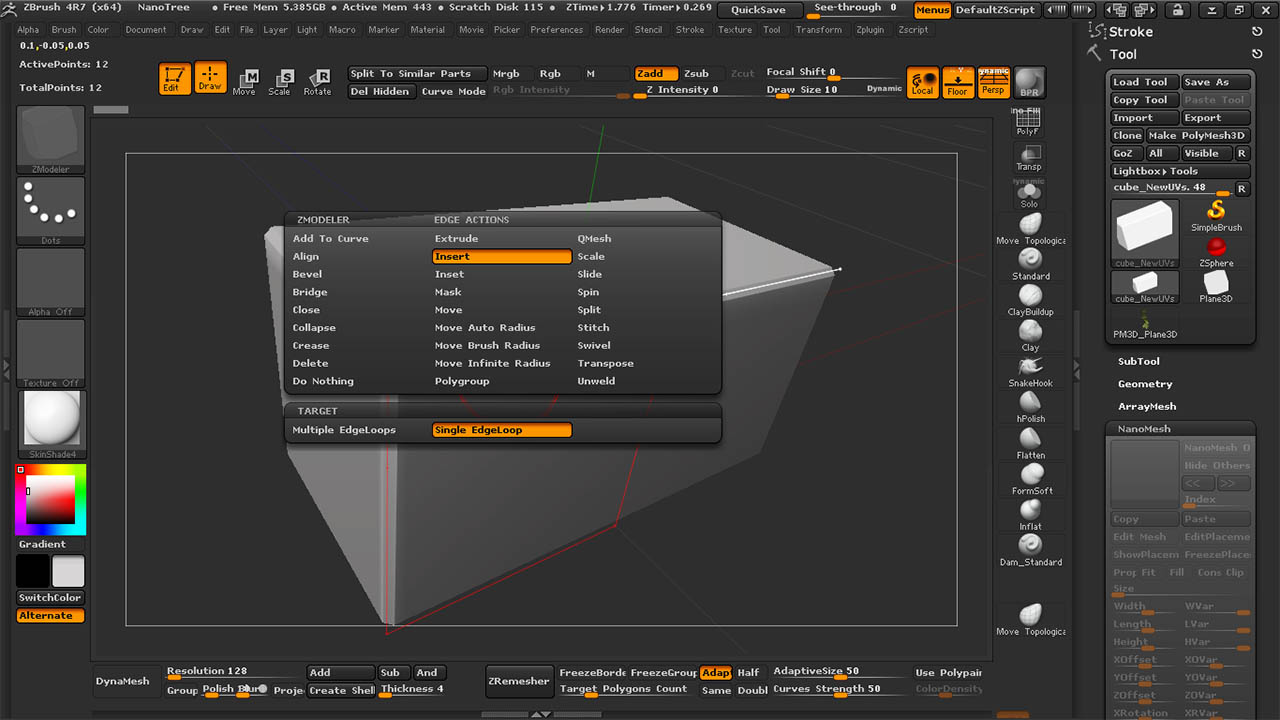
Task: Click the Load Tool button
Action: [1144, 82]
